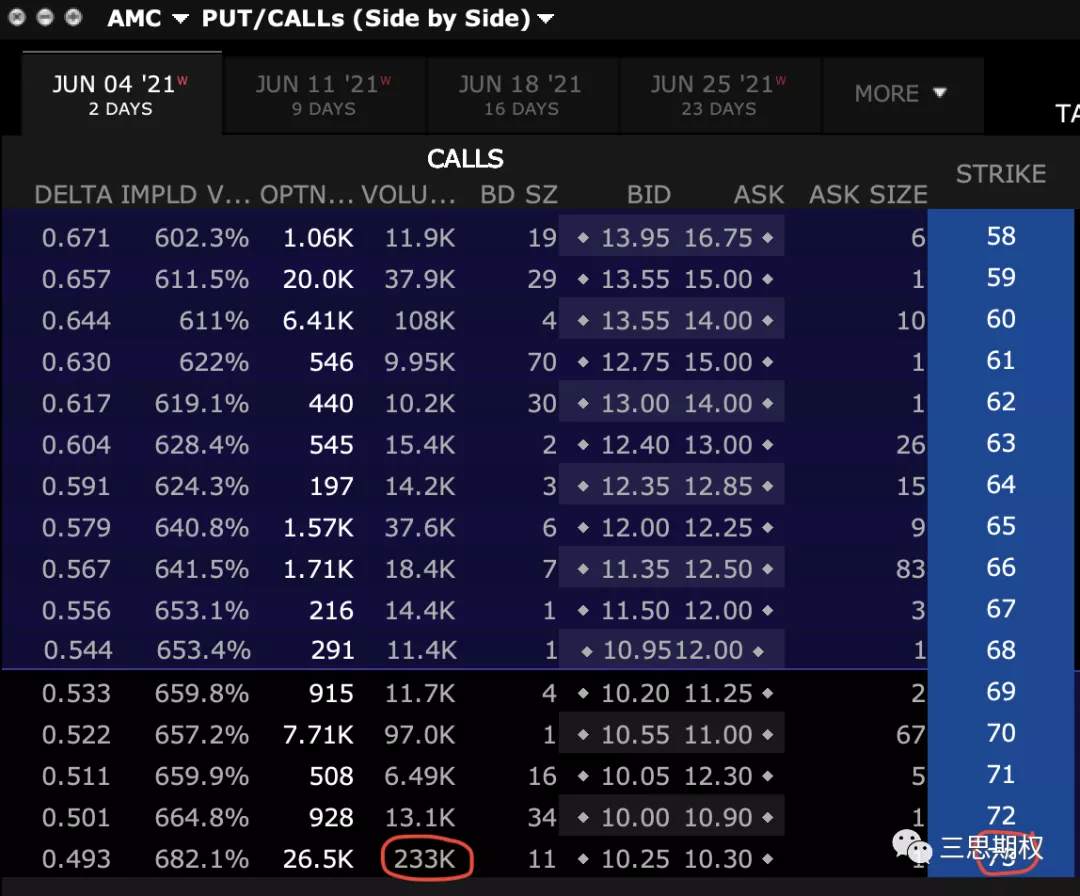
Task: Click the IMPLD V... column header
Action: (x=186, y=194)
